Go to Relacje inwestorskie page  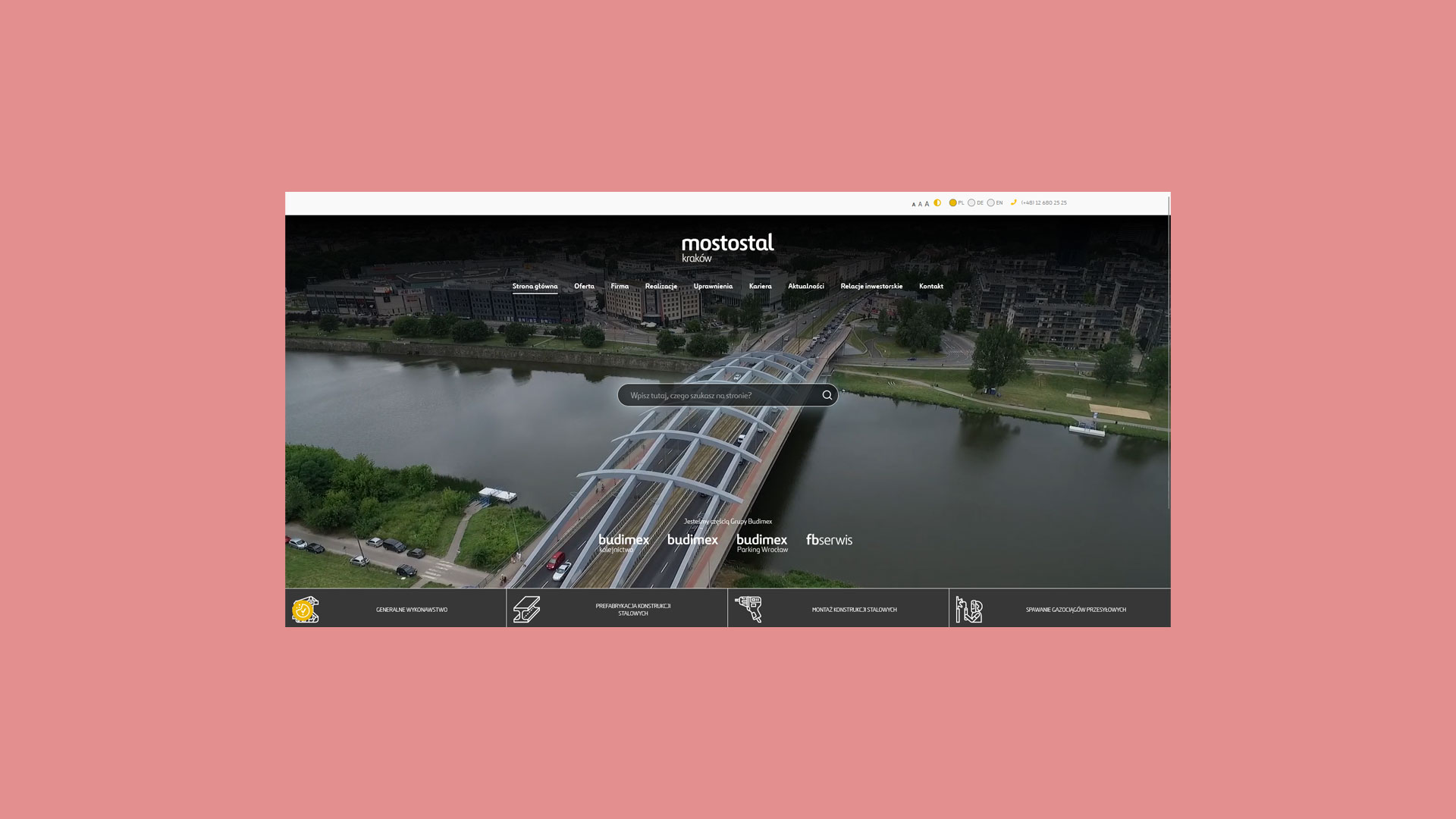coord(871,286)
